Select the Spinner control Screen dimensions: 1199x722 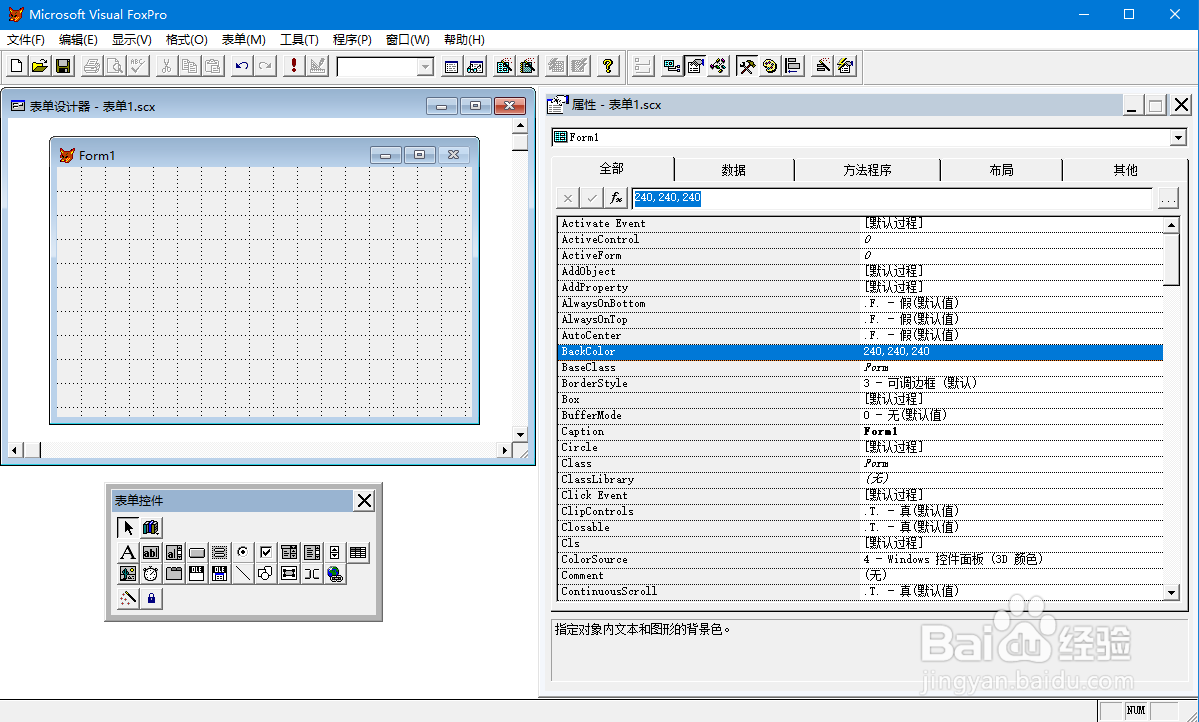click(334, 552)
